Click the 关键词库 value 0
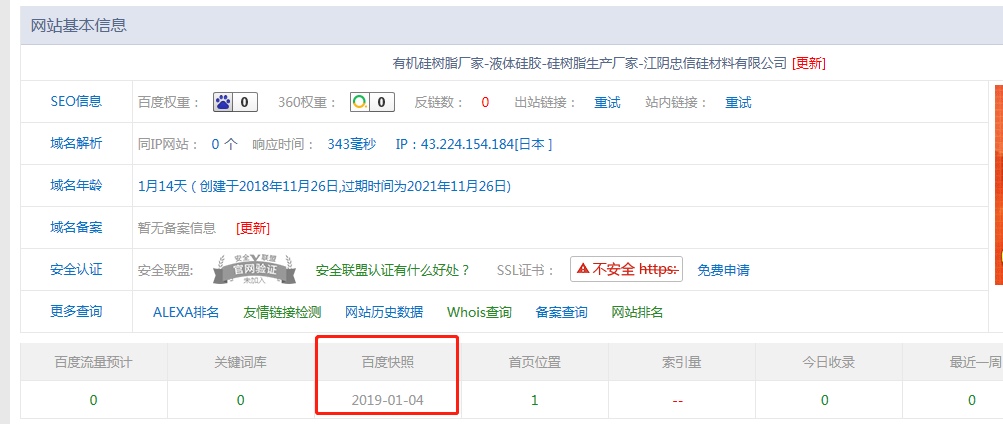 pyautogui.click(x=241, y=401)
